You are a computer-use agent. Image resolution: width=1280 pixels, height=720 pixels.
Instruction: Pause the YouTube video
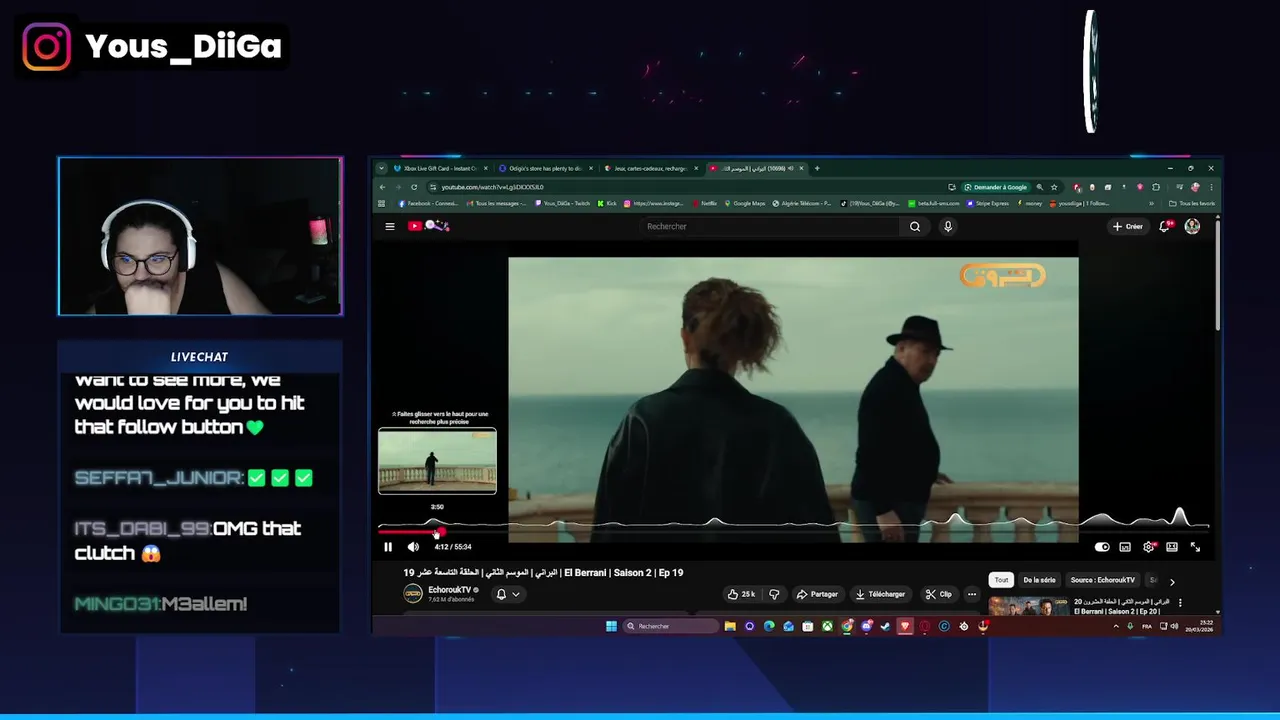[388, 547]
